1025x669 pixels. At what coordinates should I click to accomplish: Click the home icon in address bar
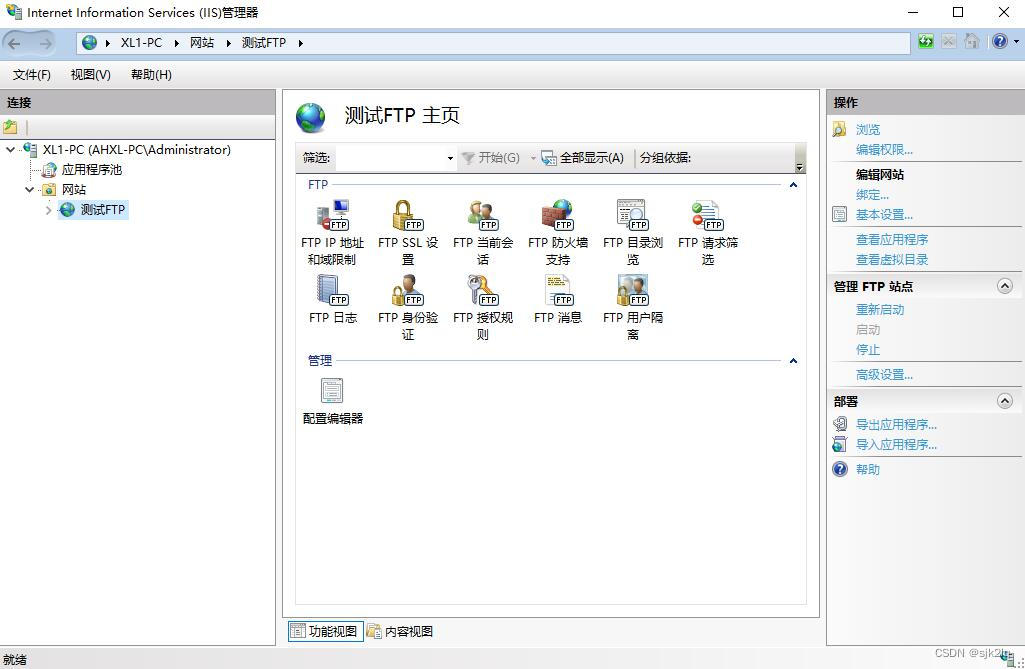coord(972,42)
